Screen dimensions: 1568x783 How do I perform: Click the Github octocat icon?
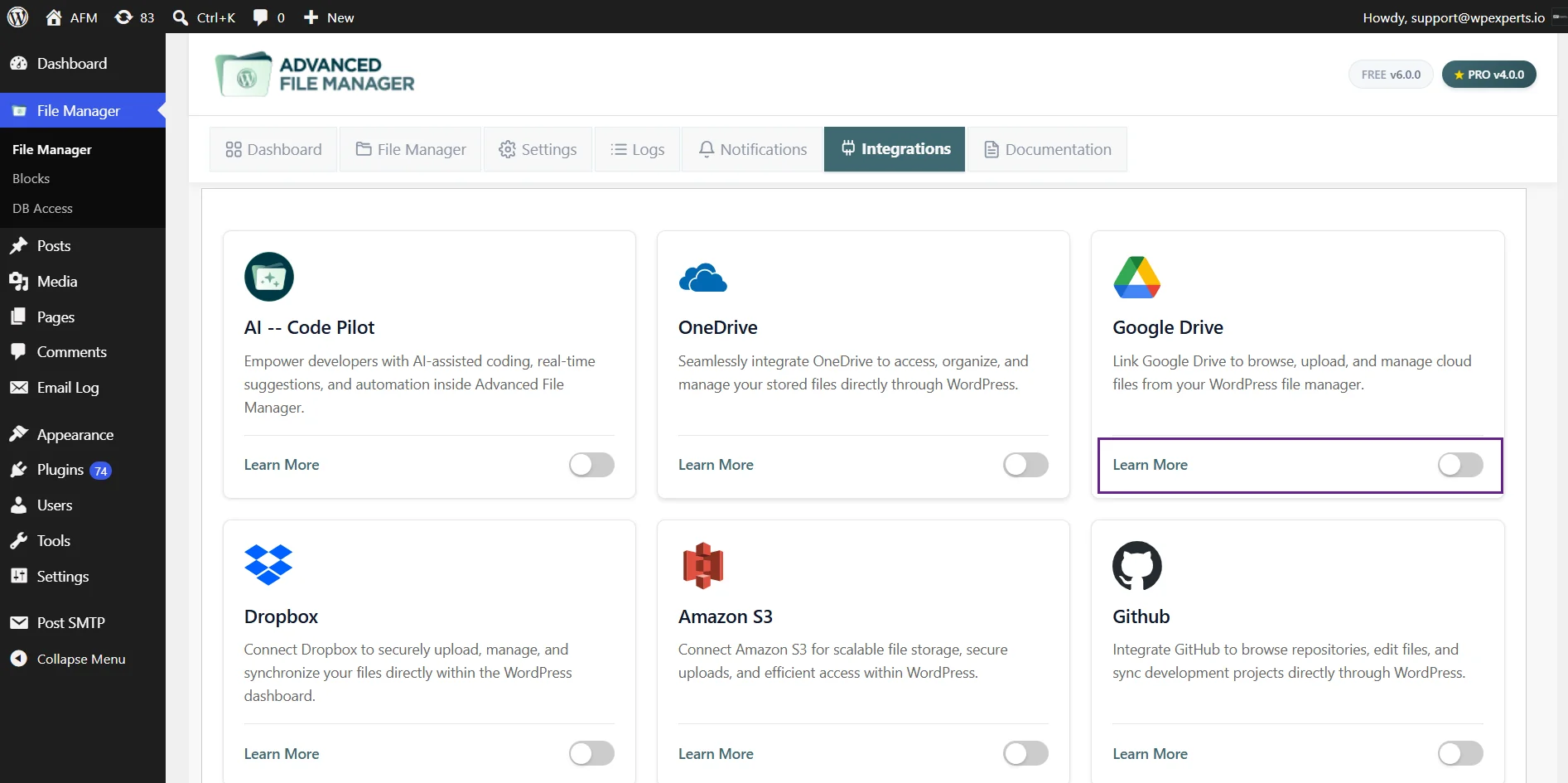[x=1137, y=565]
